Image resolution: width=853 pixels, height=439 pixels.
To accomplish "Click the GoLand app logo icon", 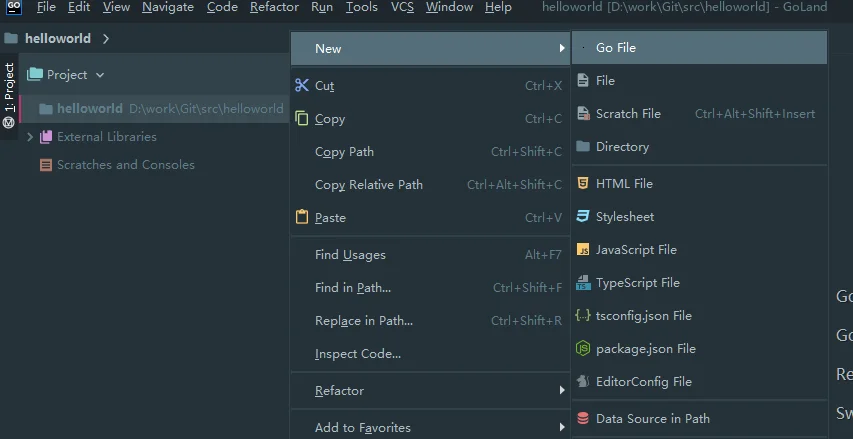I will (14, 7).
